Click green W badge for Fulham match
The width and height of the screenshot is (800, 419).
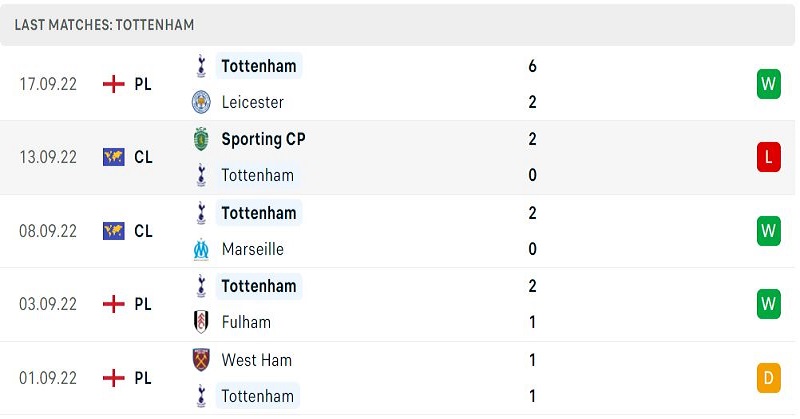[768, 304]
